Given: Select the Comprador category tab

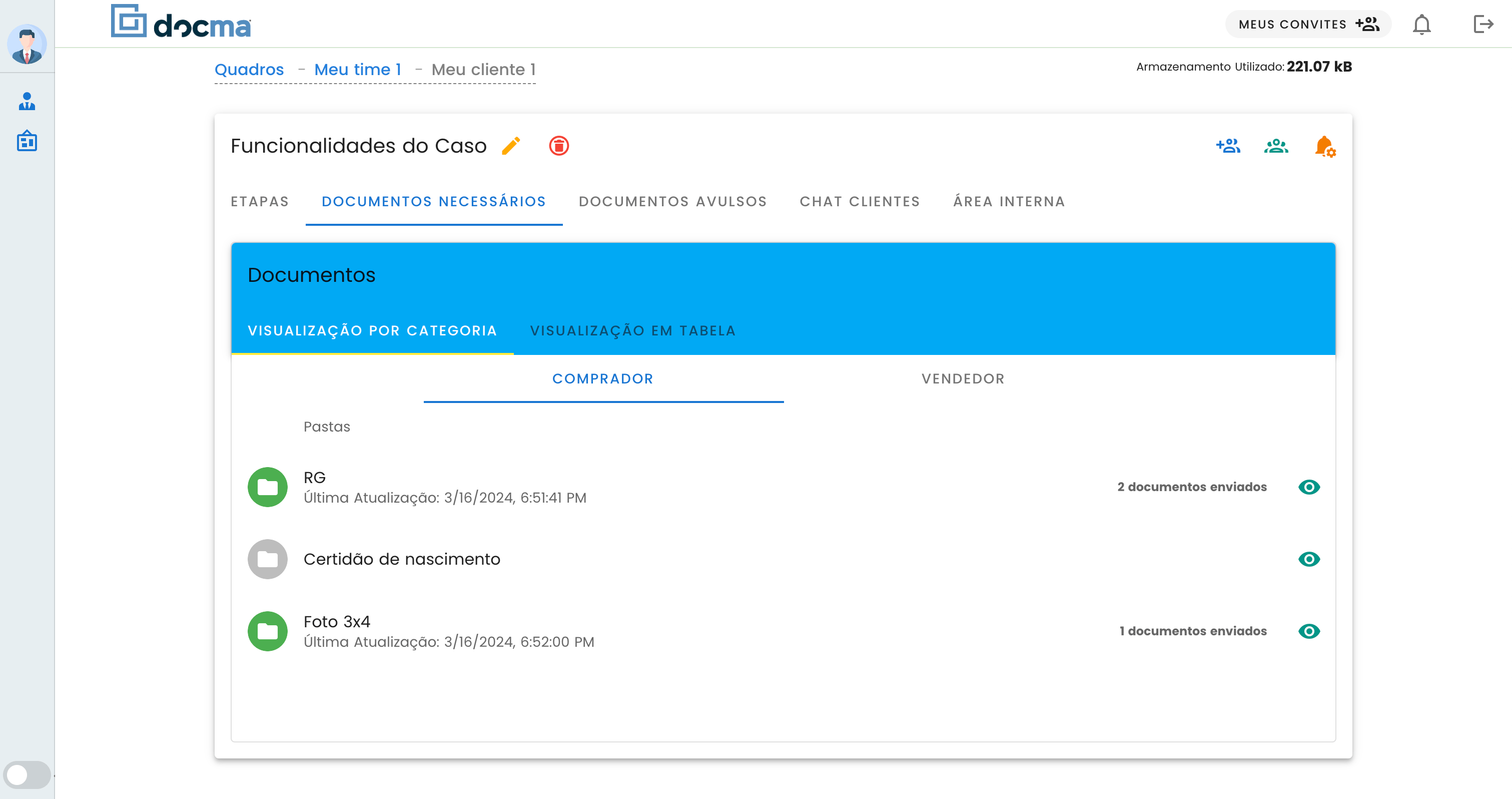Looking at the screenshot, I should (603, 379).
